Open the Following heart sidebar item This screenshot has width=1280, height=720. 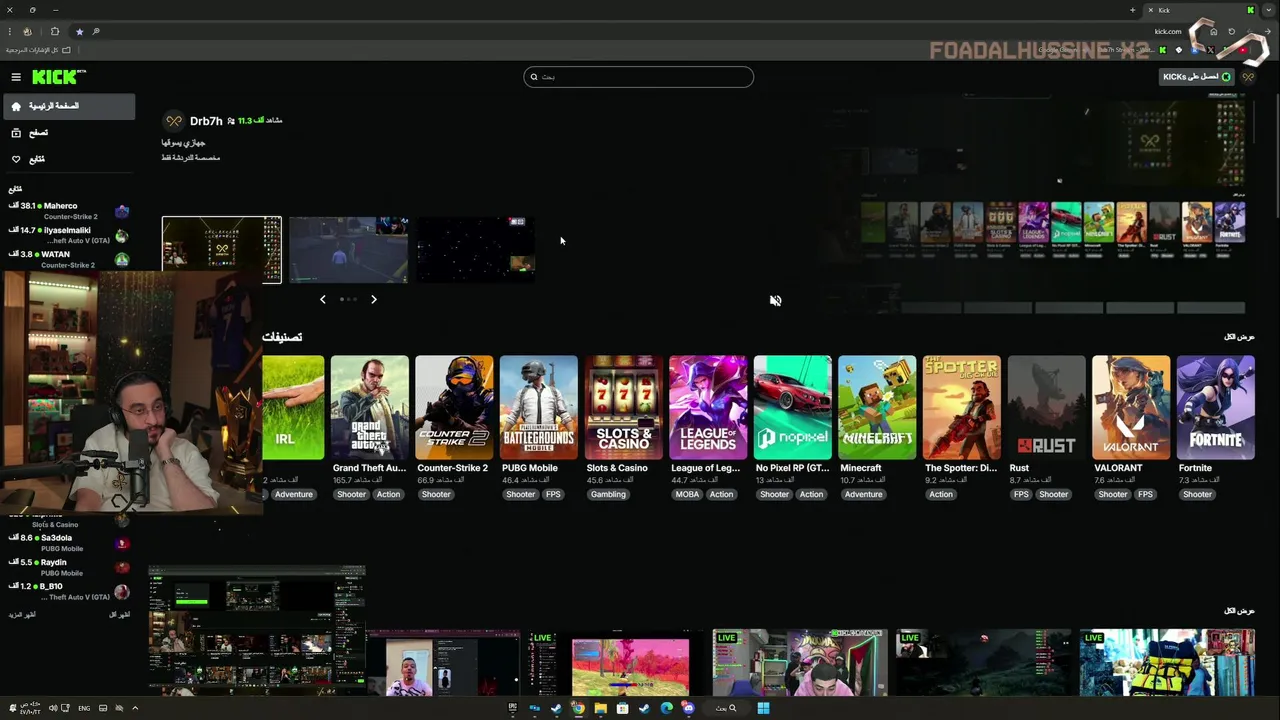click(x=69, y=159)
